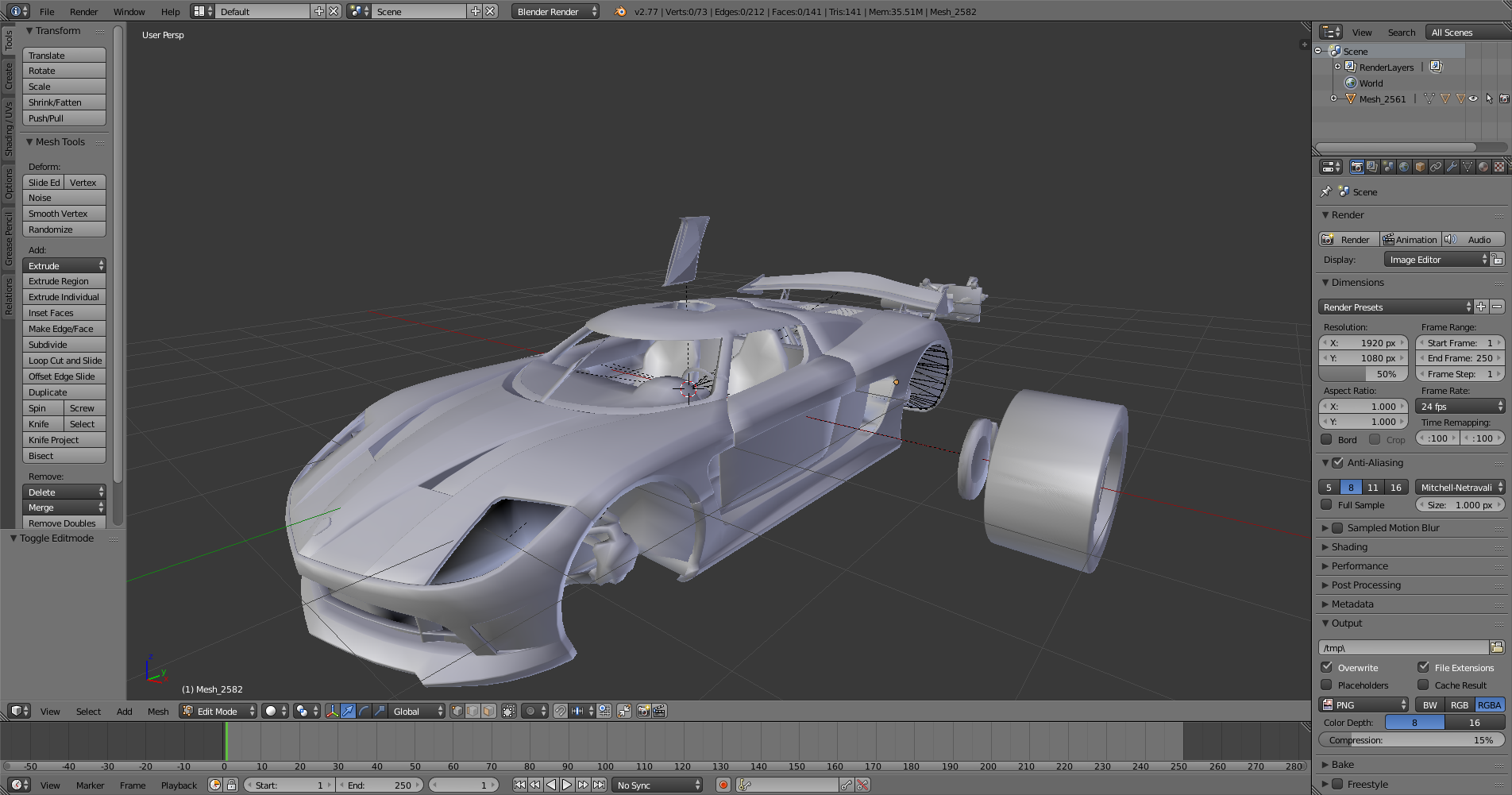Viewport: 1512px width, 795px height.
Task: Switch to face select mode in viewport header
Action: coord(488,711)
